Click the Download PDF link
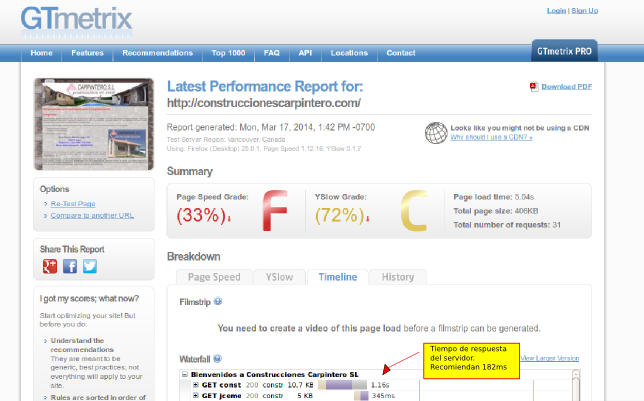The height and width of the screenshot is (401, 644). point(566,87)
